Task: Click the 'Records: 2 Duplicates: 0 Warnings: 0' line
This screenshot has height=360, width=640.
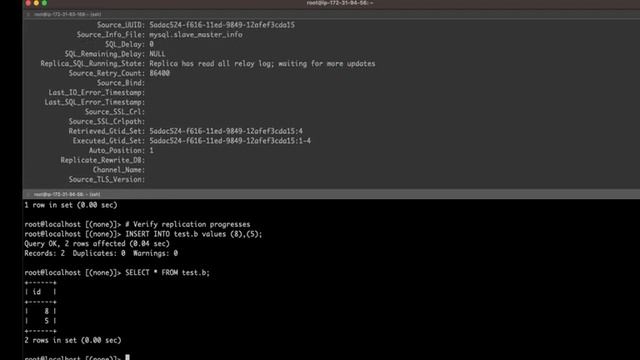Action: 101,253
